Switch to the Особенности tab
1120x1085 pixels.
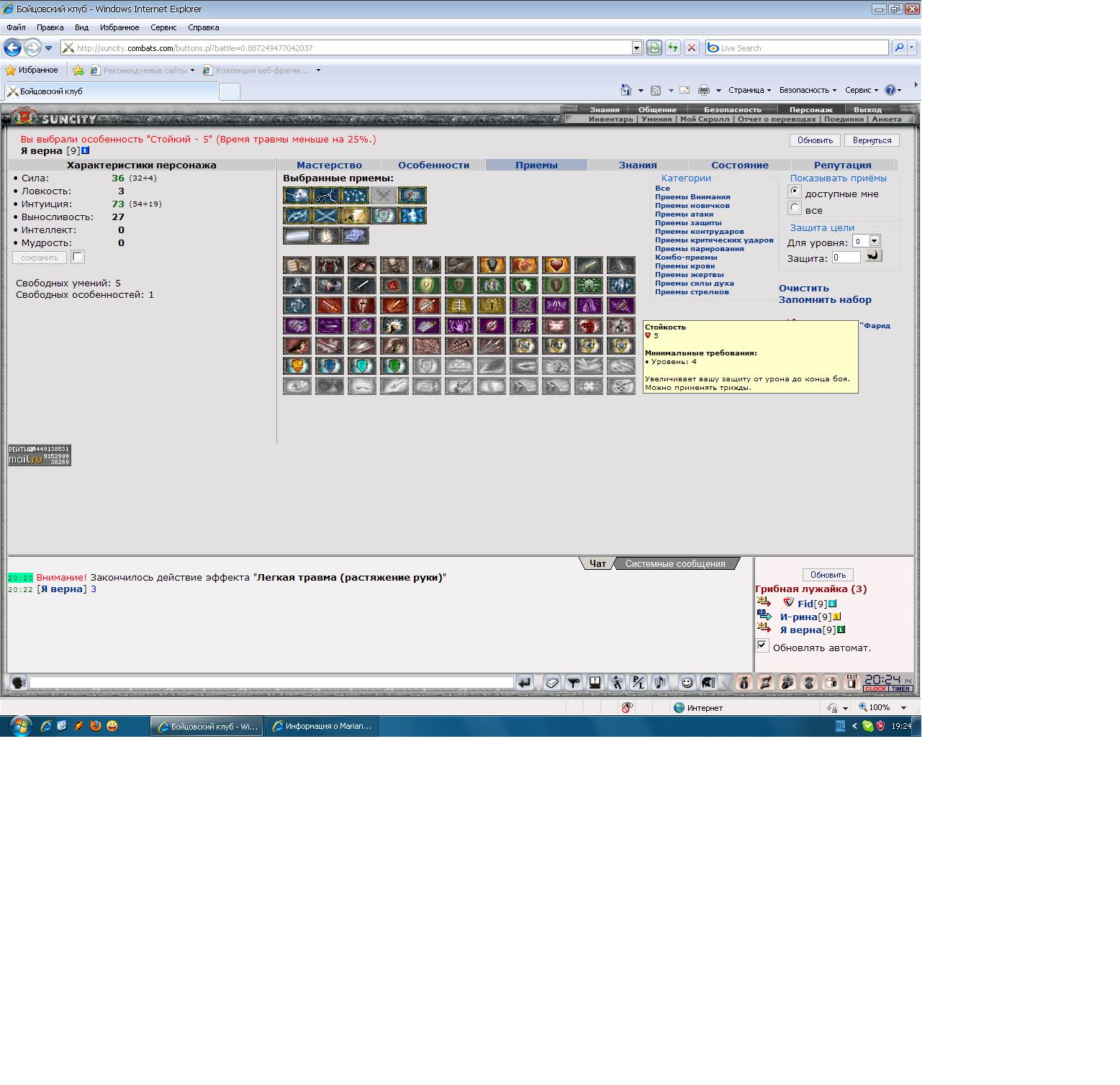pos(433,165)
